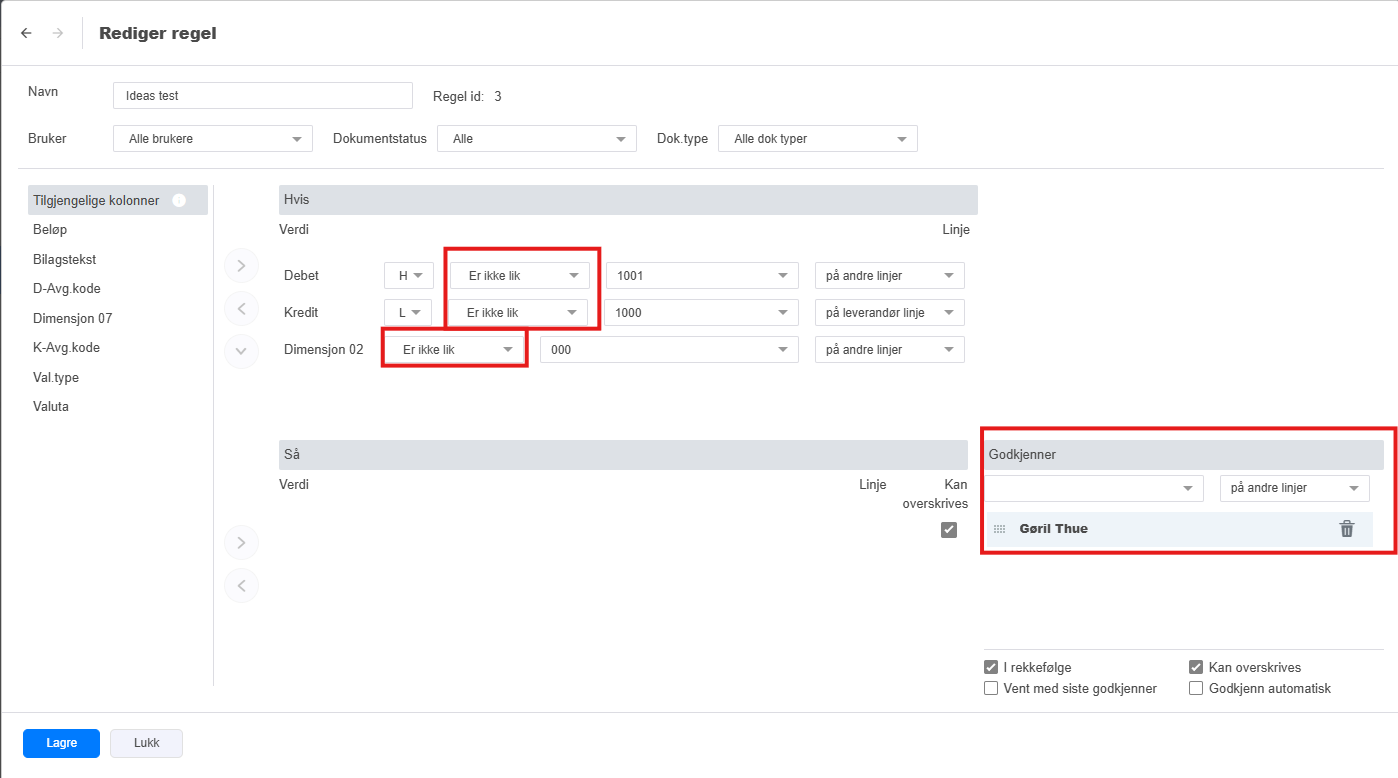Click the Lagre button
The height and width of the screenshot is (778, 1398).
[61, 743]
